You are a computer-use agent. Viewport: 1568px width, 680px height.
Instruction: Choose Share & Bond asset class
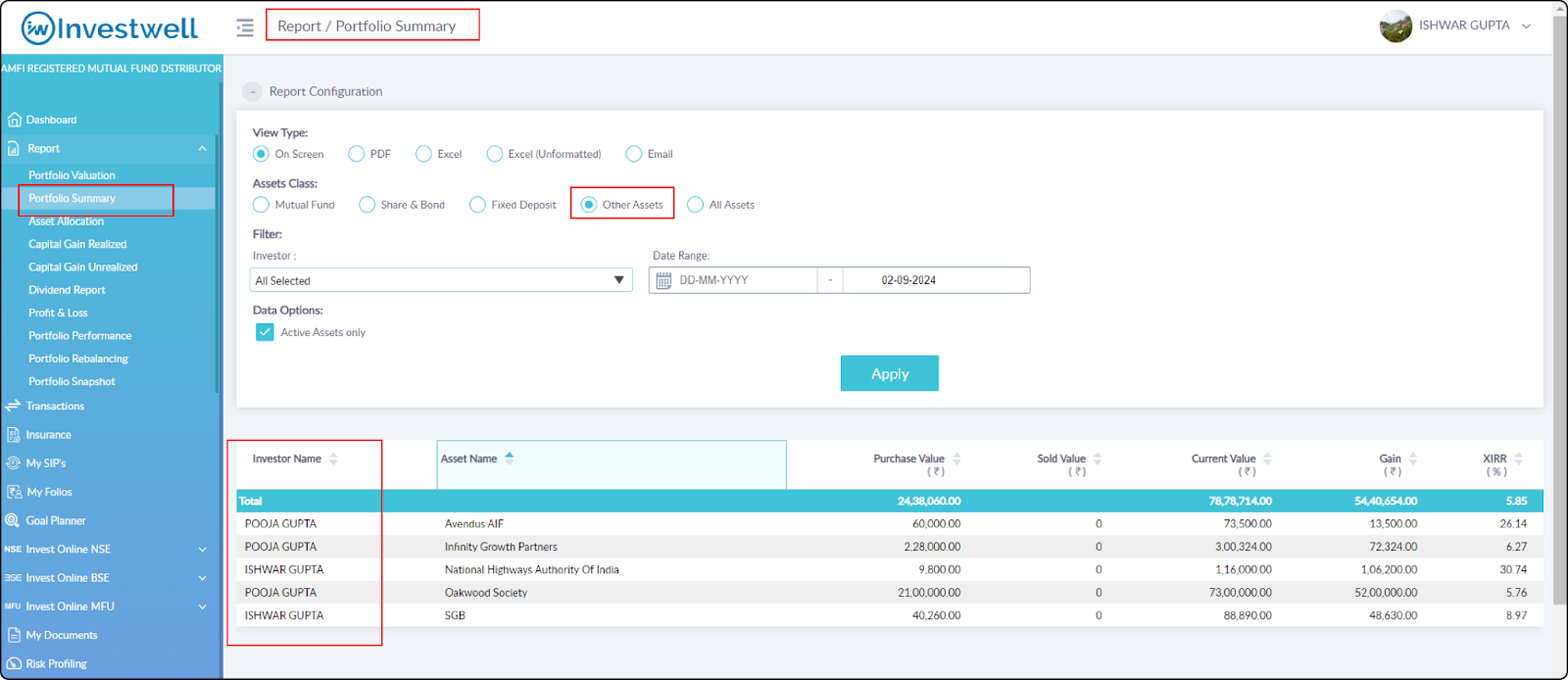[367, 205]
